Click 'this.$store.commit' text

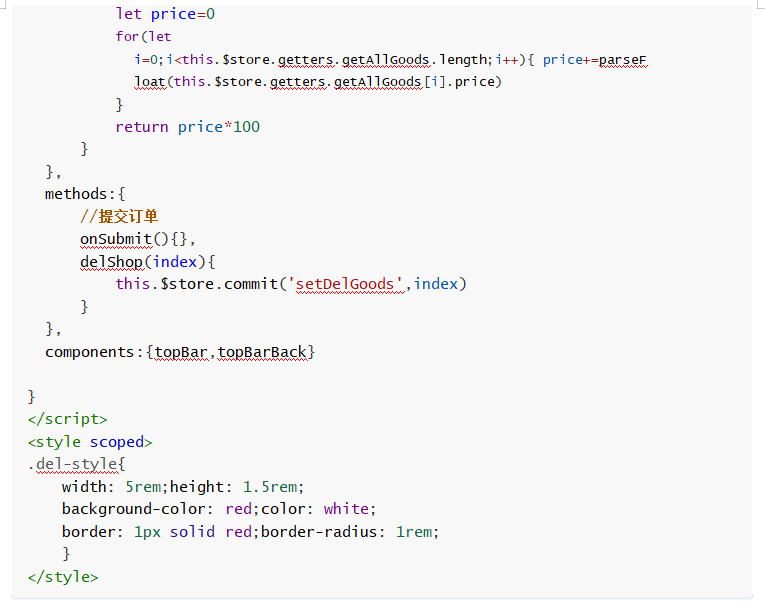pyautogui.click(x=197, y=284)
